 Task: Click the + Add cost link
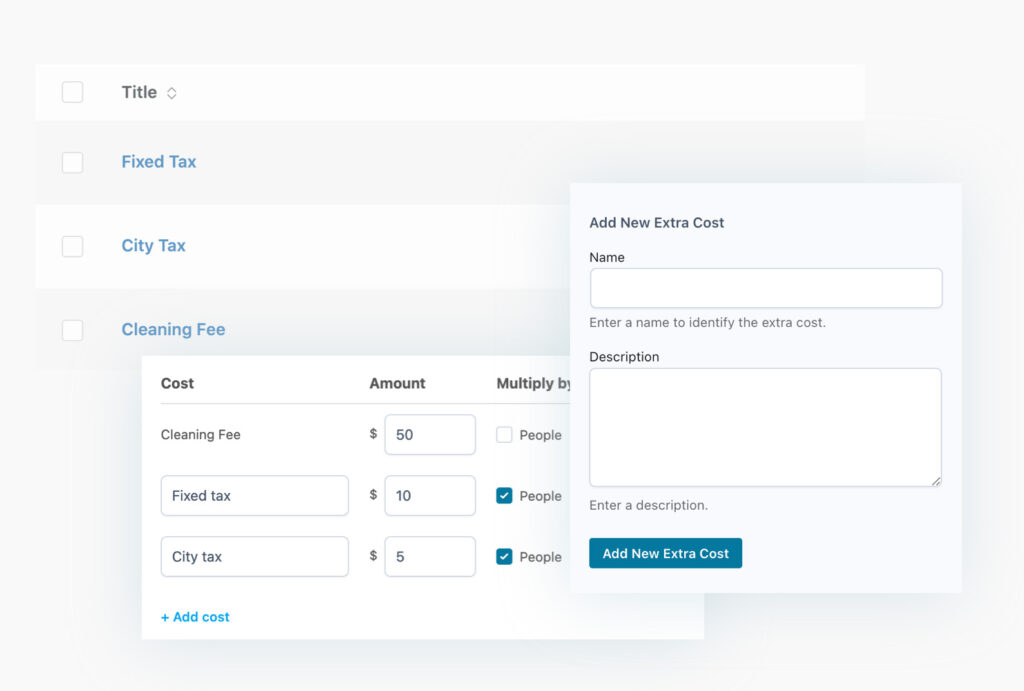[x=195, y=617]
